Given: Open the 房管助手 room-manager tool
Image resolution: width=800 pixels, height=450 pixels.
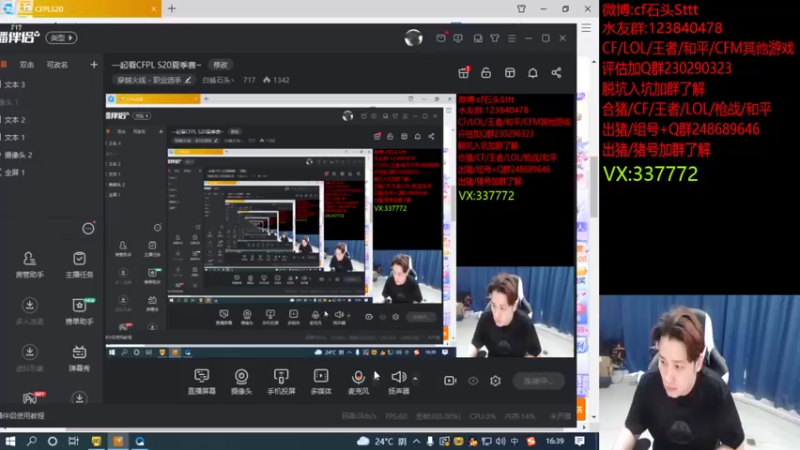Looking at the screenshot, I should pos(30,264).
